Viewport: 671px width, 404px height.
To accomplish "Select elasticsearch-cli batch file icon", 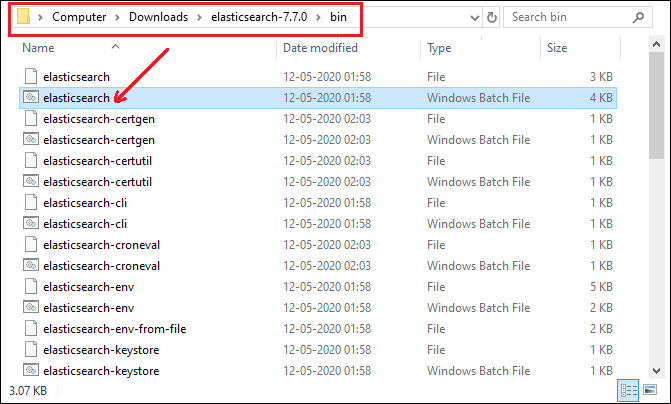I will pos(31,223).
